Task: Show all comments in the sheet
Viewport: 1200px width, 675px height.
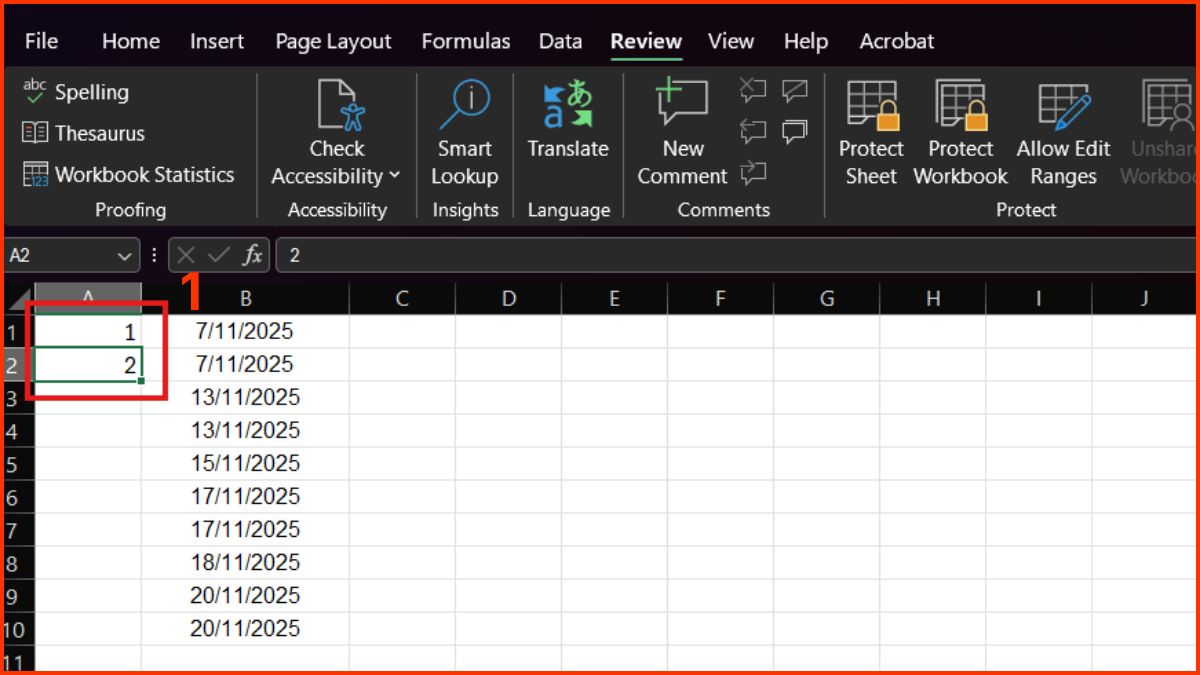Action: 795,130
